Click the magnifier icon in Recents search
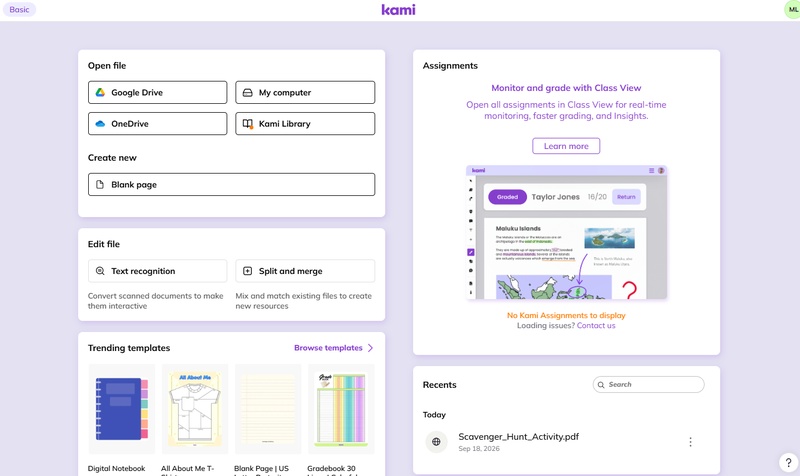The height and width of the screenshot is (476, 800). point(601,385)
